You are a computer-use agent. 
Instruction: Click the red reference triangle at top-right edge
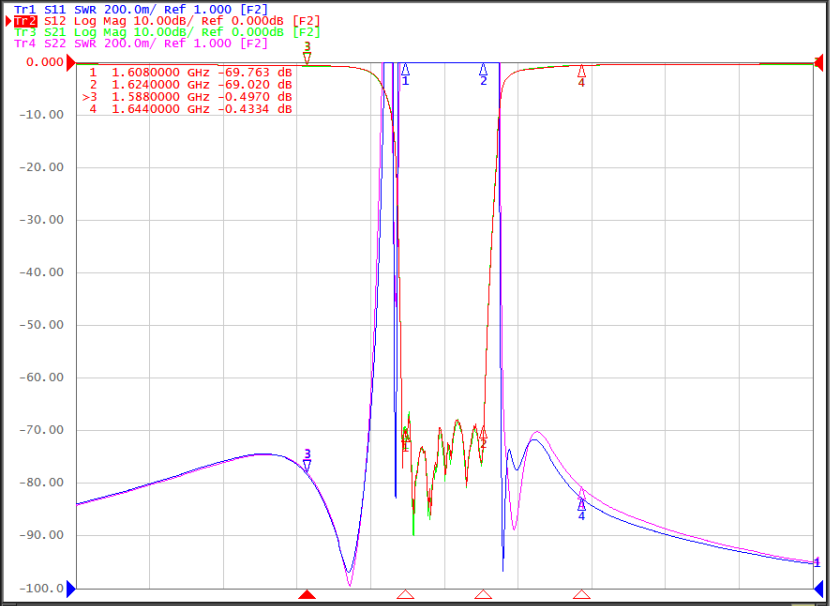[x=819, y=61]
